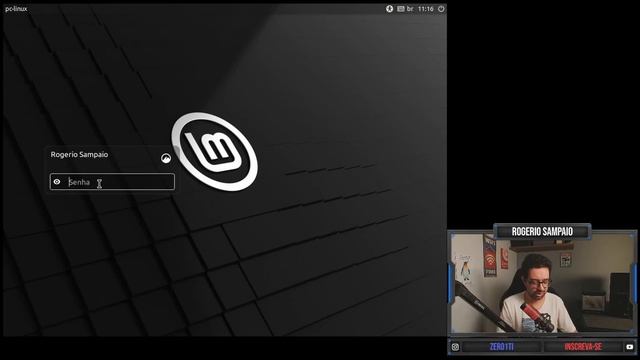This screenshot has height=360, width=640.
Task: Click the 11:16 clock in top bar
Action: pos(425,9)
